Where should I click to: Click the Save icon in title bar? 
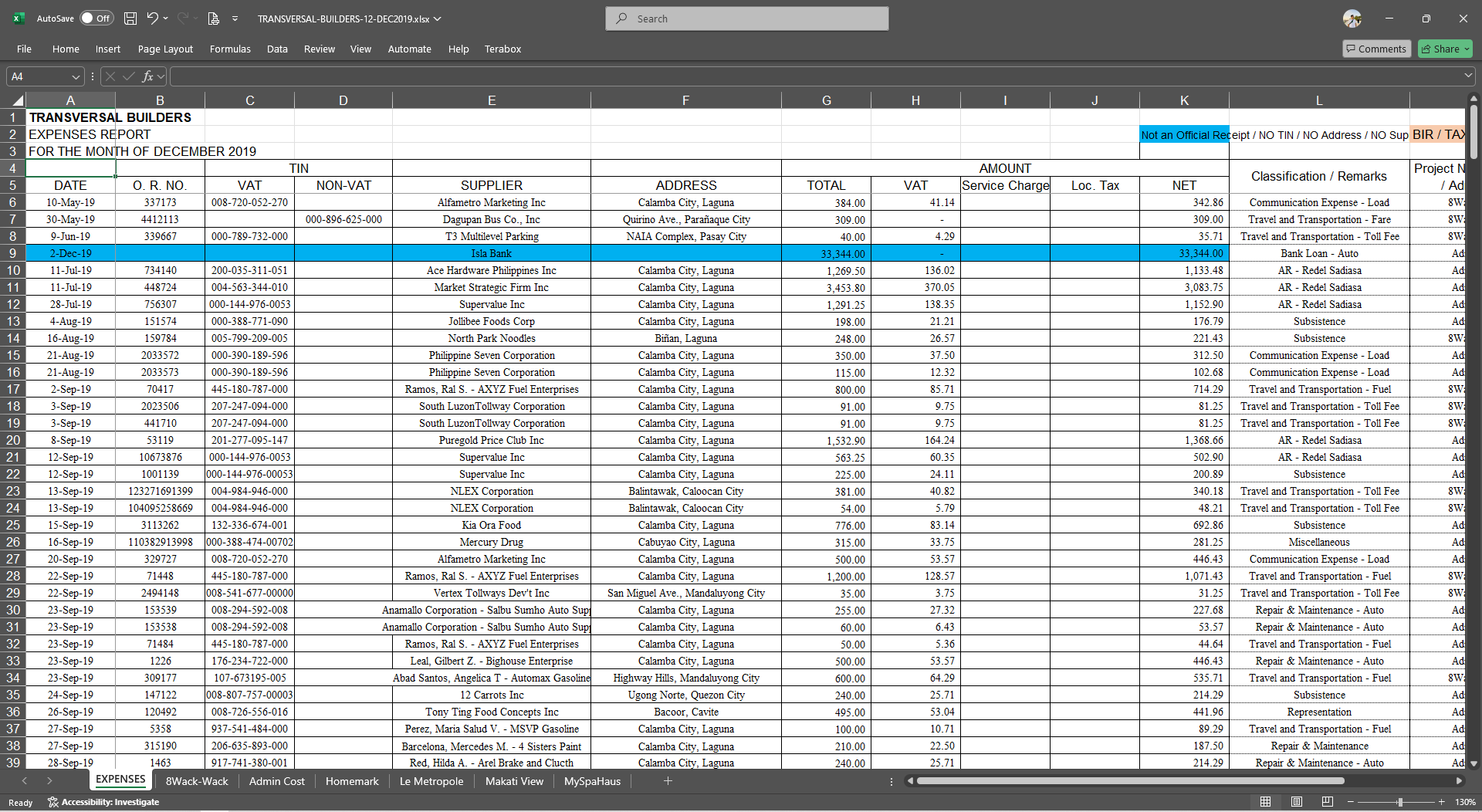point(130,19)
